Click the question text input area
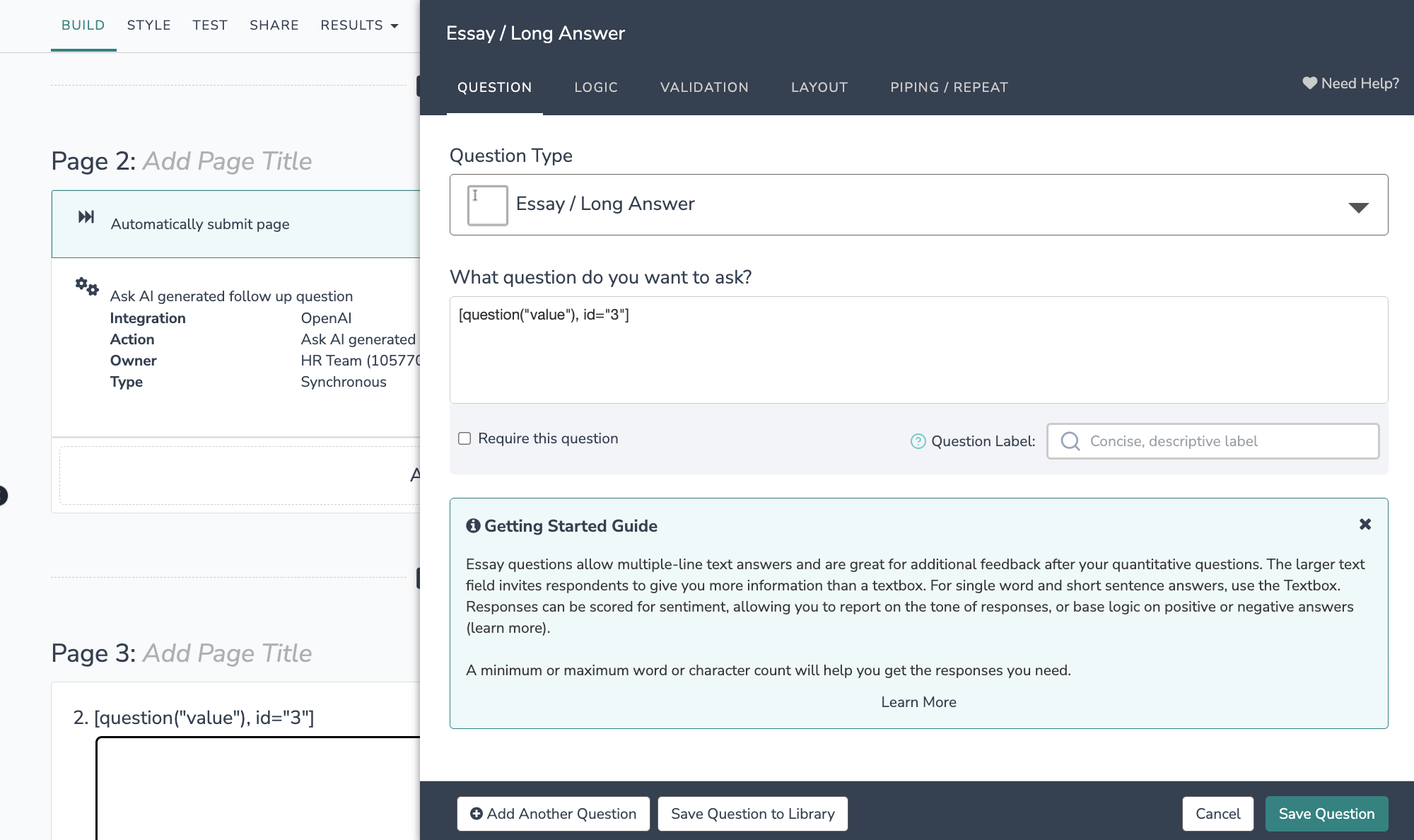Screen dimensions: 1414x840 click(x=918, y=350)
